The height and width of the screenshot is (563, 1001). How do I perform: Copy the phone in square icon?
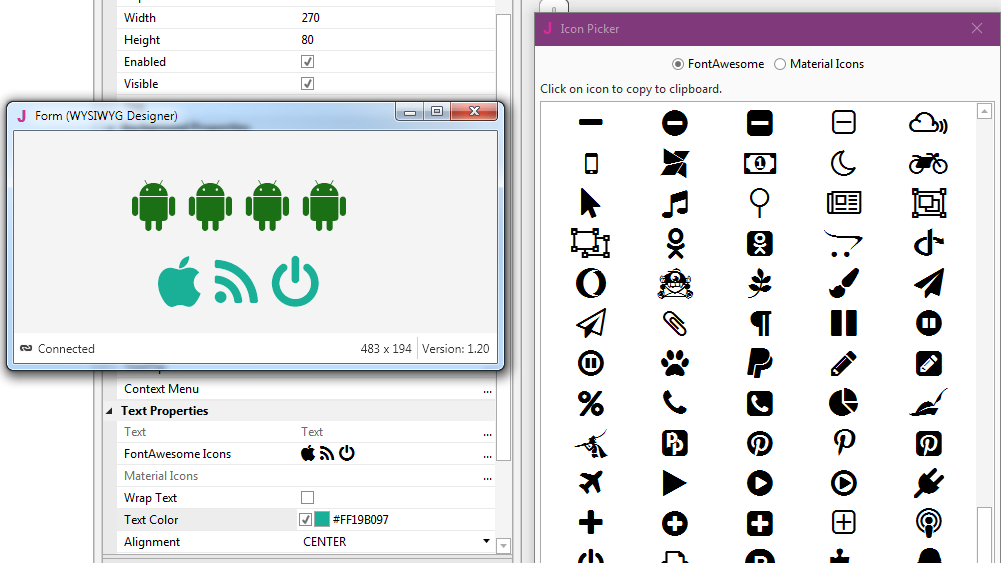point(760,403)
